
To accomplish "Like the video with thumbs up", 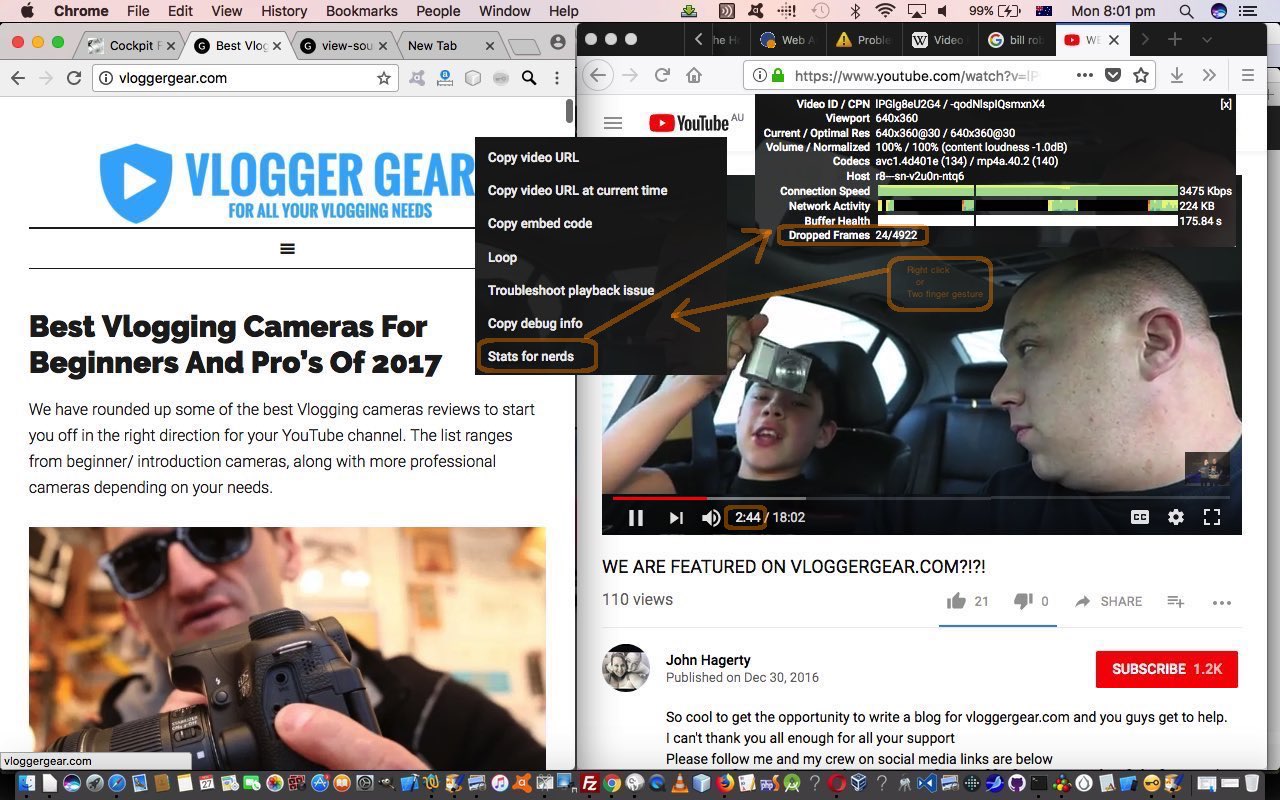I will [x=957, y=601].
